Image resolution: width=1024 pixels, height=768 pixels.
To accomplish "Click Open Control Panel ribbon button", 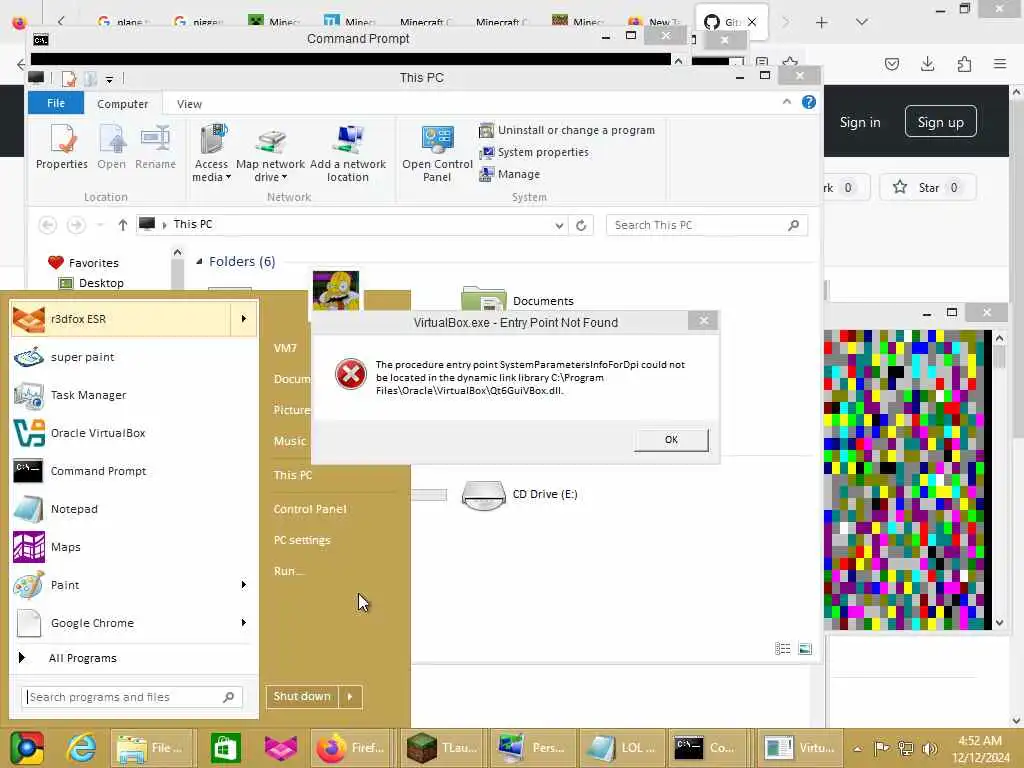I will (x=437, y=153).
